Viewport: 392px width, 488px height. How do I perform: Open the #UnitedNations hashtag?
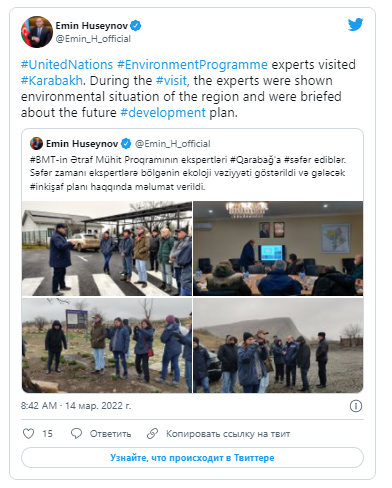[67, 65]
